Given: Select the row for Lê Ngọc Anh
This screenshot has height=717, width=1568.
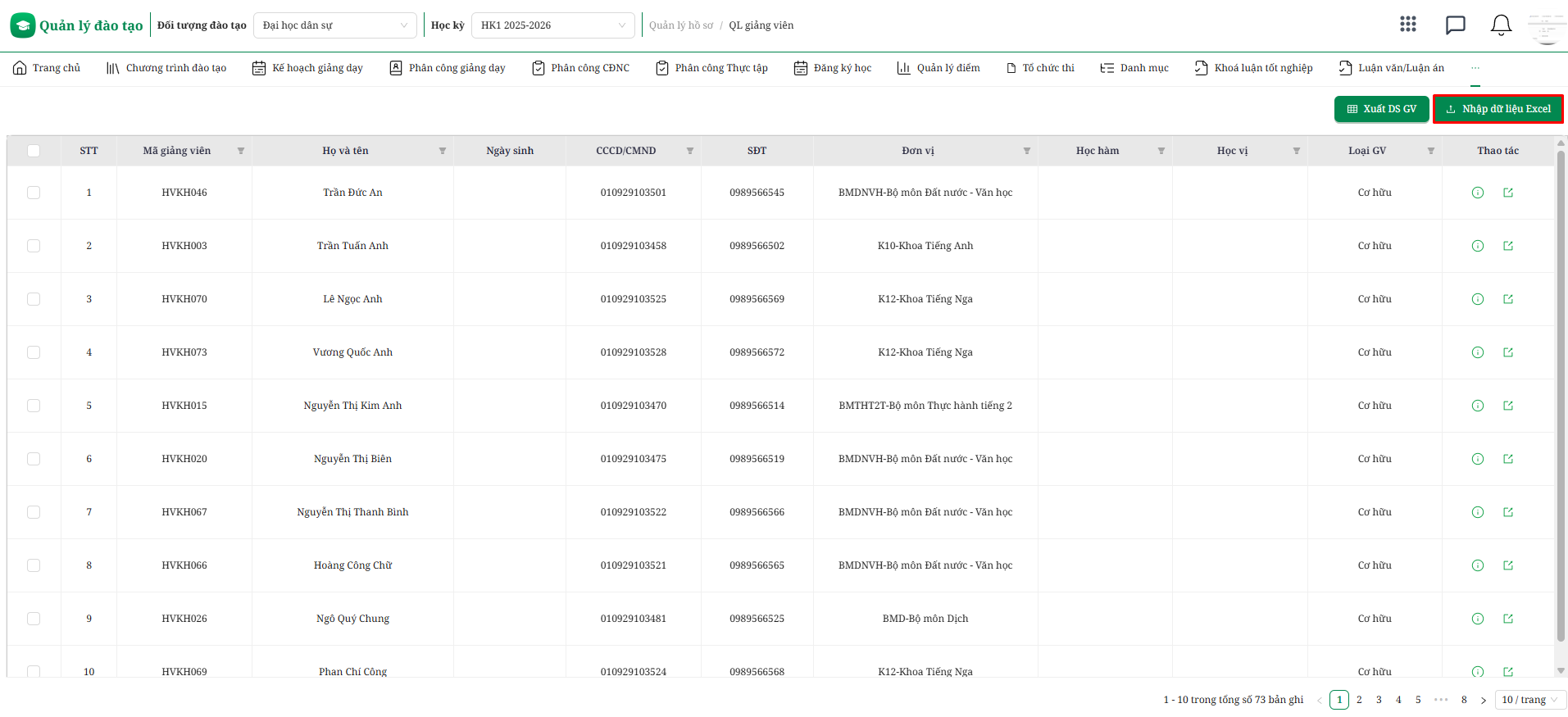Looking at the screenshot, I should (x=34, y=299).
